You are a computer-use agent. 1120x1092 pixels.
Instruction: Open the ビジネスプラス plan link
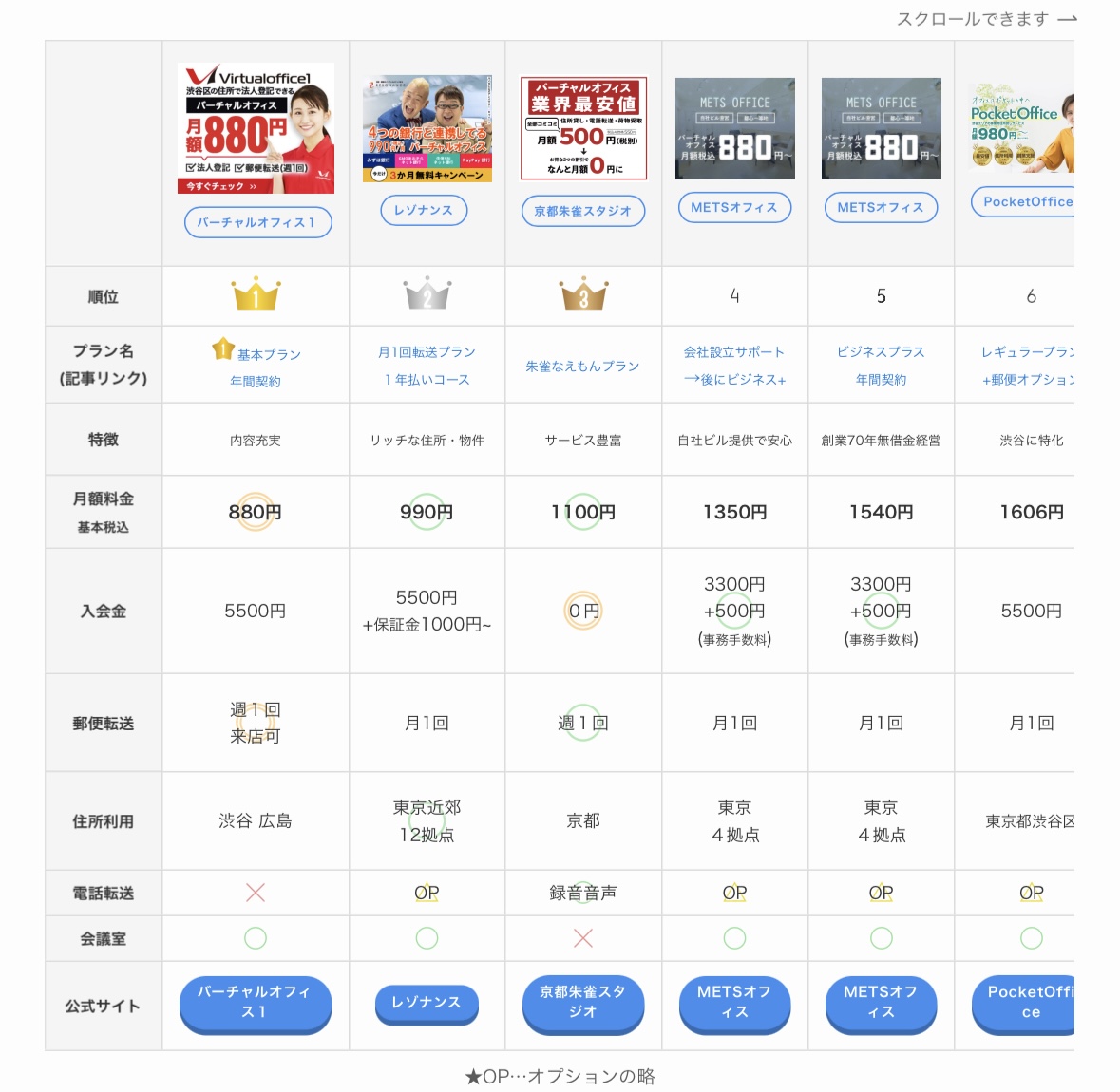(881, 352)
